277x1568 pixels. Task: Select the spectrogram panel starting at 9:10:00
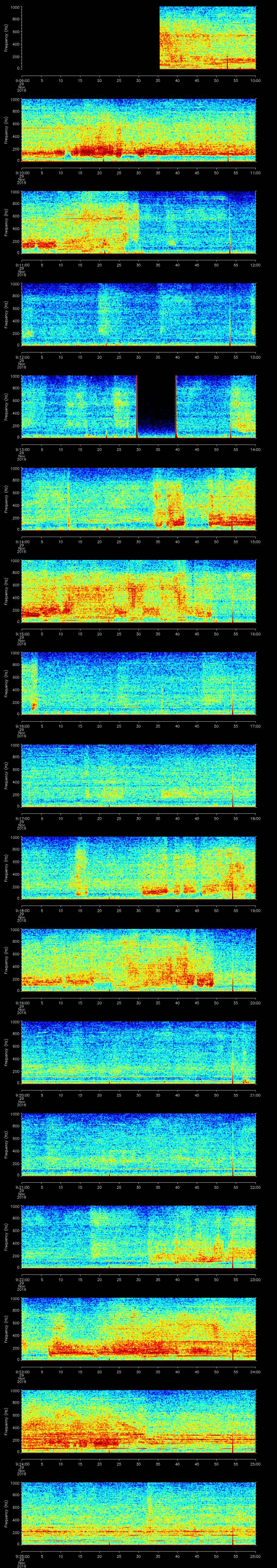coord(138,130)
